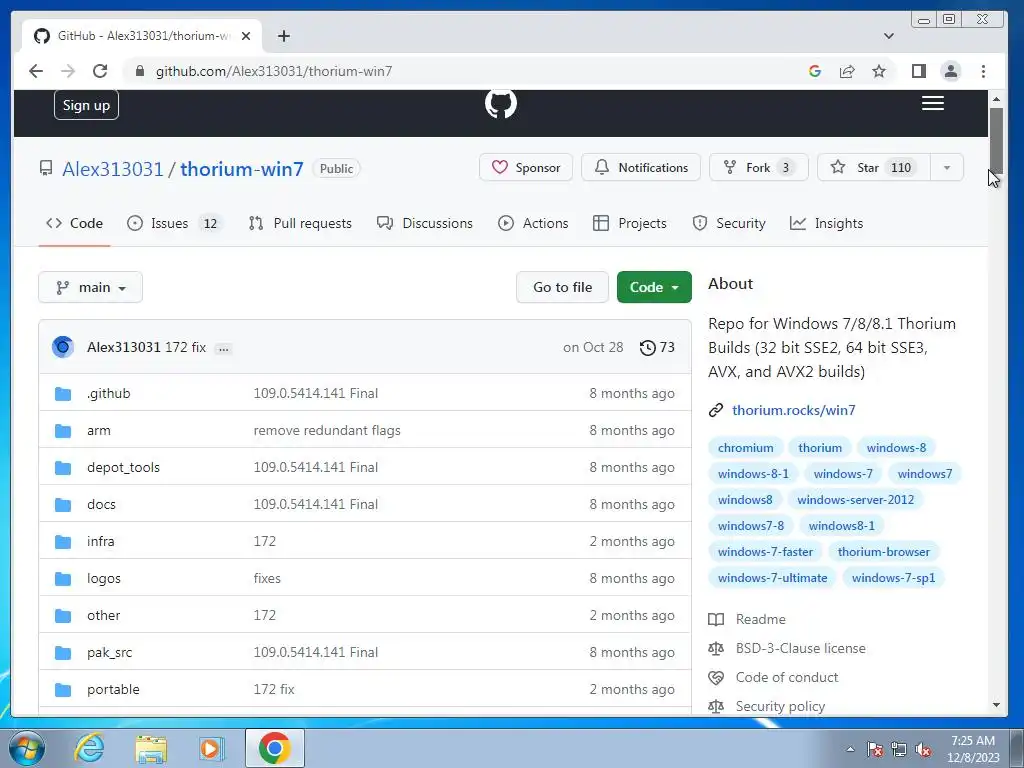Open the Security tab
Screen dimensions: 1024x768
pos(729,223)
